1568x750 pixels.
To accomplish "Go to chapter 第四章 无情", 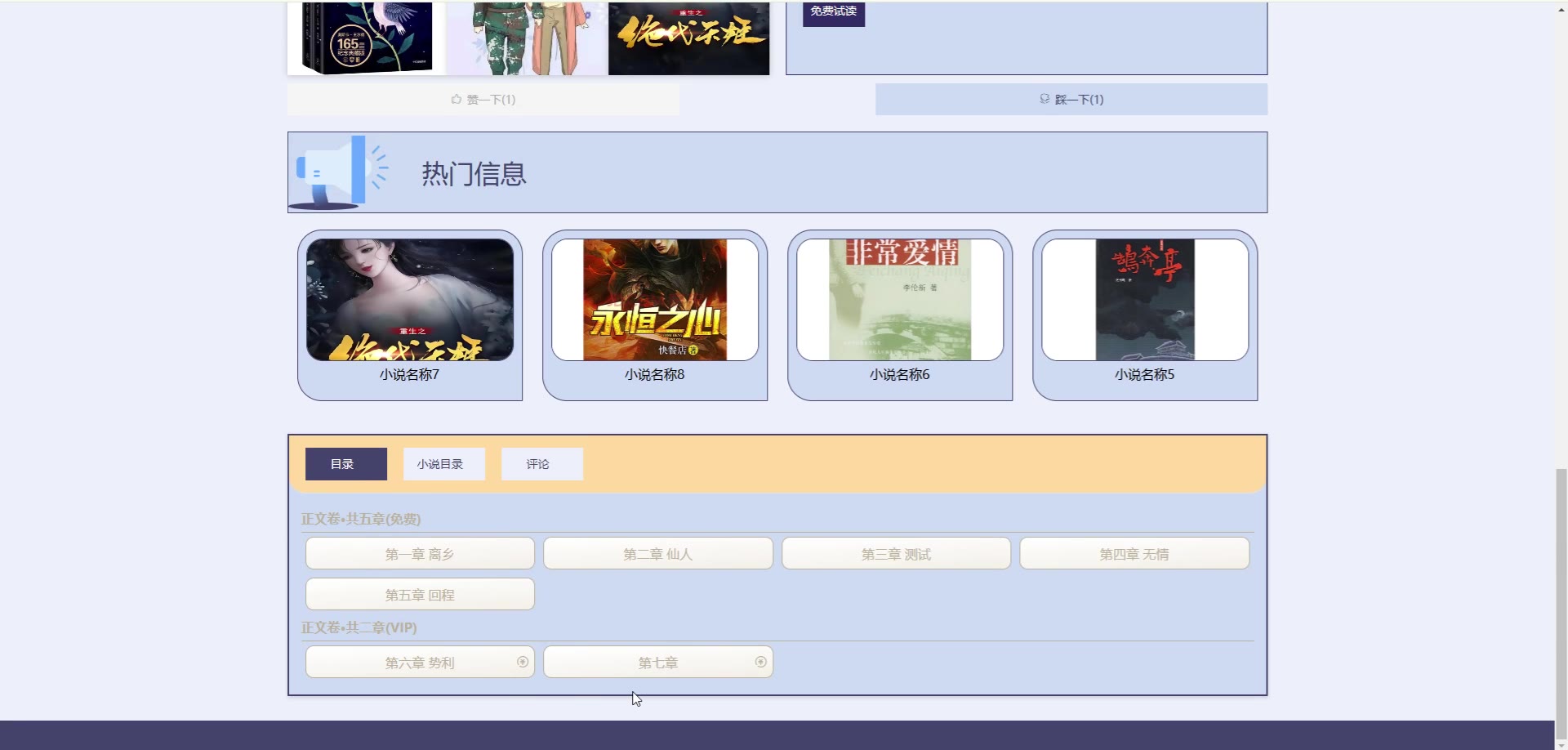I will pos(1134,553).
